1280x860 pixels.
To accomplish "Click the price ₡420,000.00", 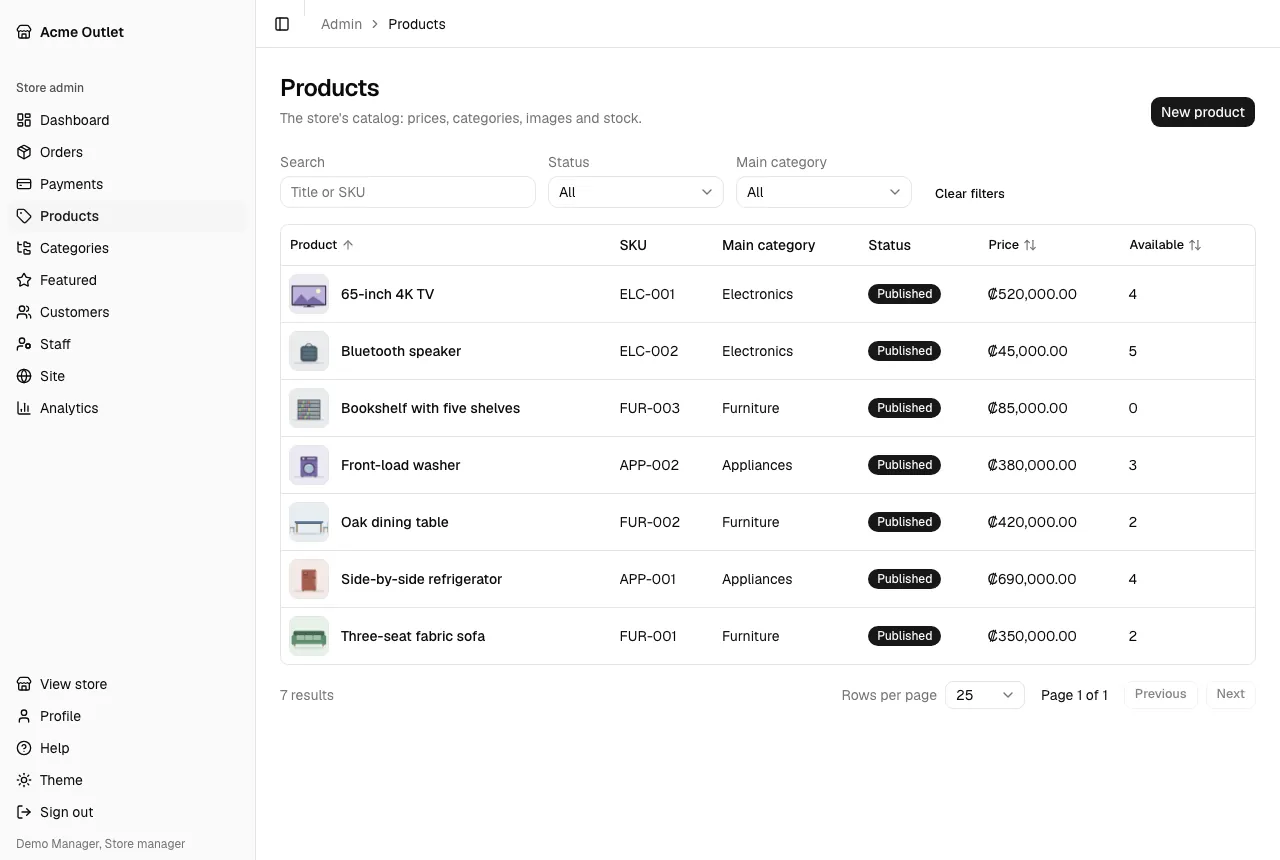I will coord(1032,522).
